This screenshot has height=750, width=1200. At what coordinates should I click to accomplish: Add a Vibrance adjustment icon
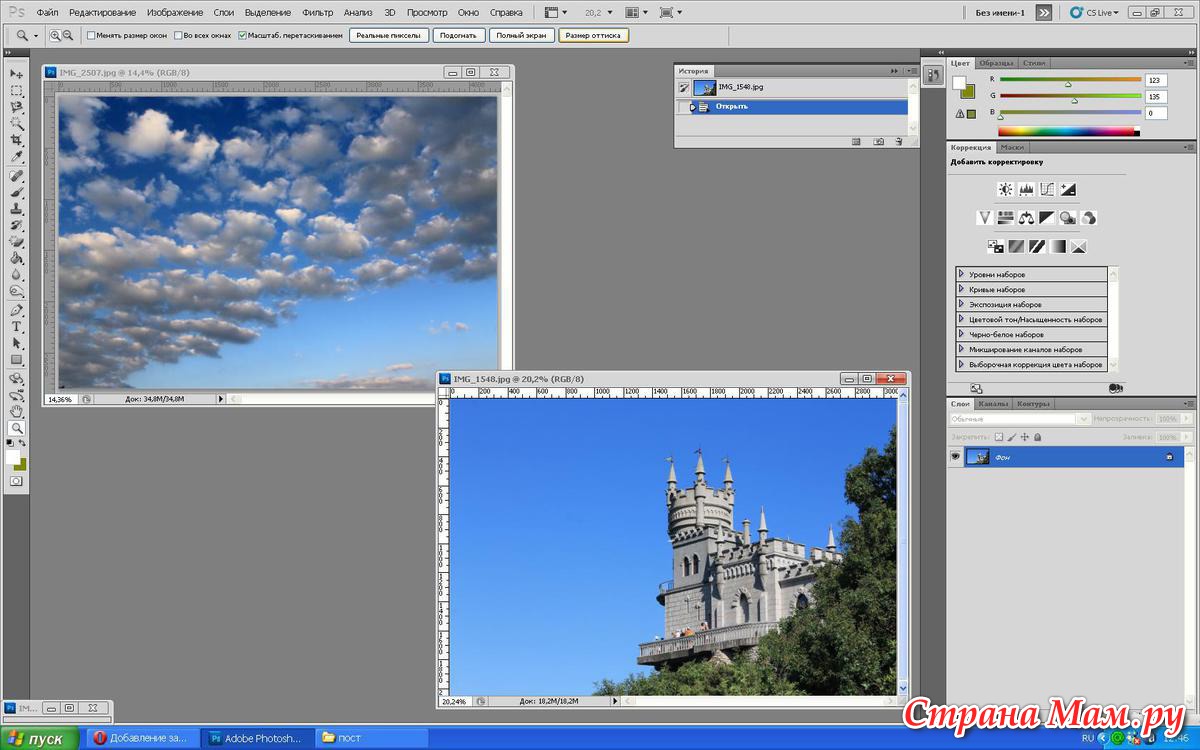coord(985,217)
